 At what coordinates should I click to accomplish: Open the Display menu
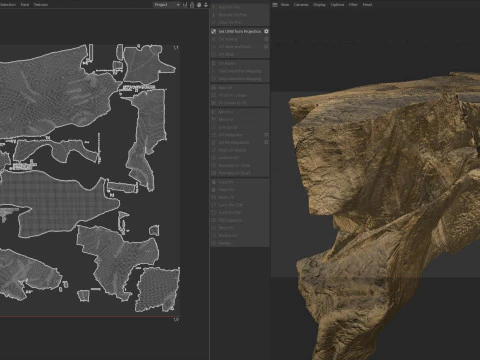coord(319,5)
